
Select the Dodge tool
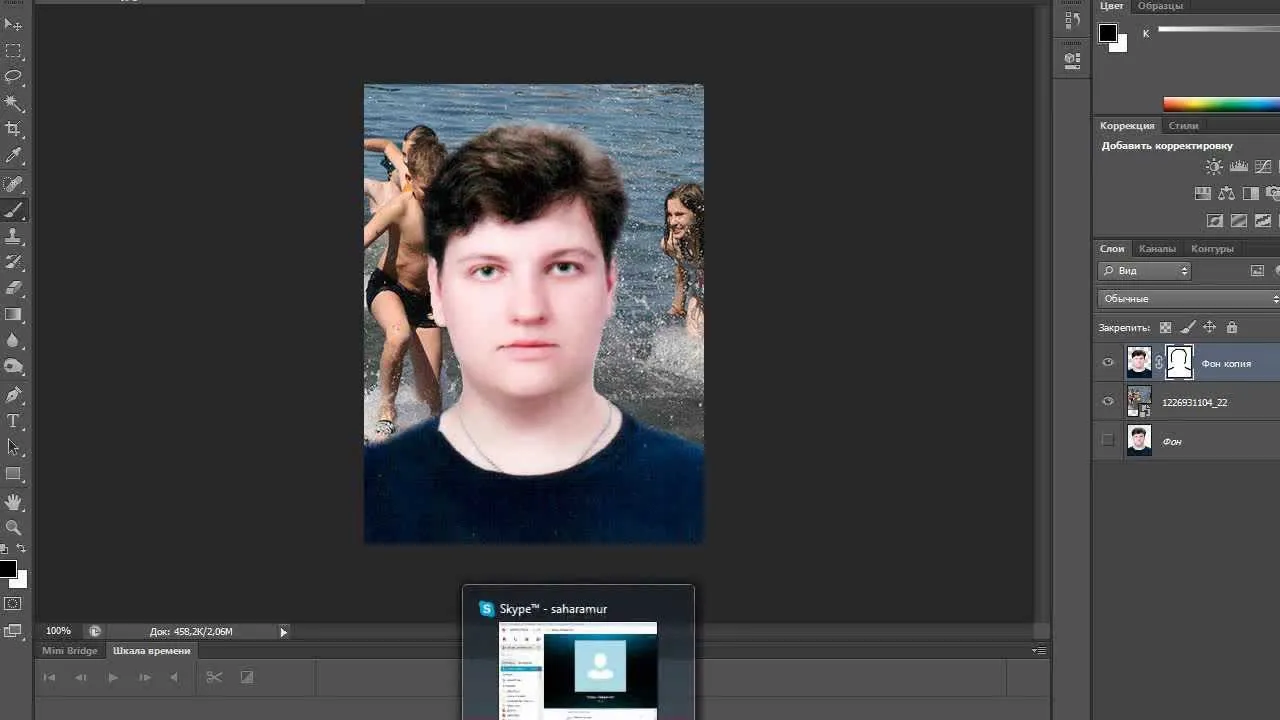[14, 366]
